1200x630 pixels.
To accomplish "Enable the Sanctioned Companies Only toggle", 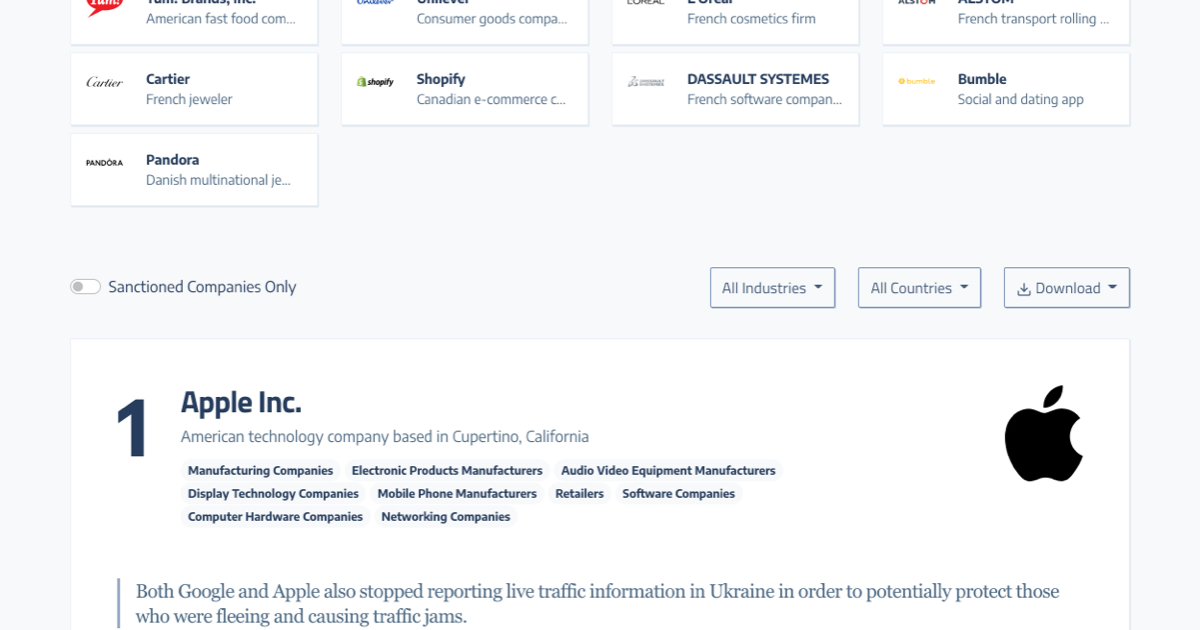I will [86, 286].
